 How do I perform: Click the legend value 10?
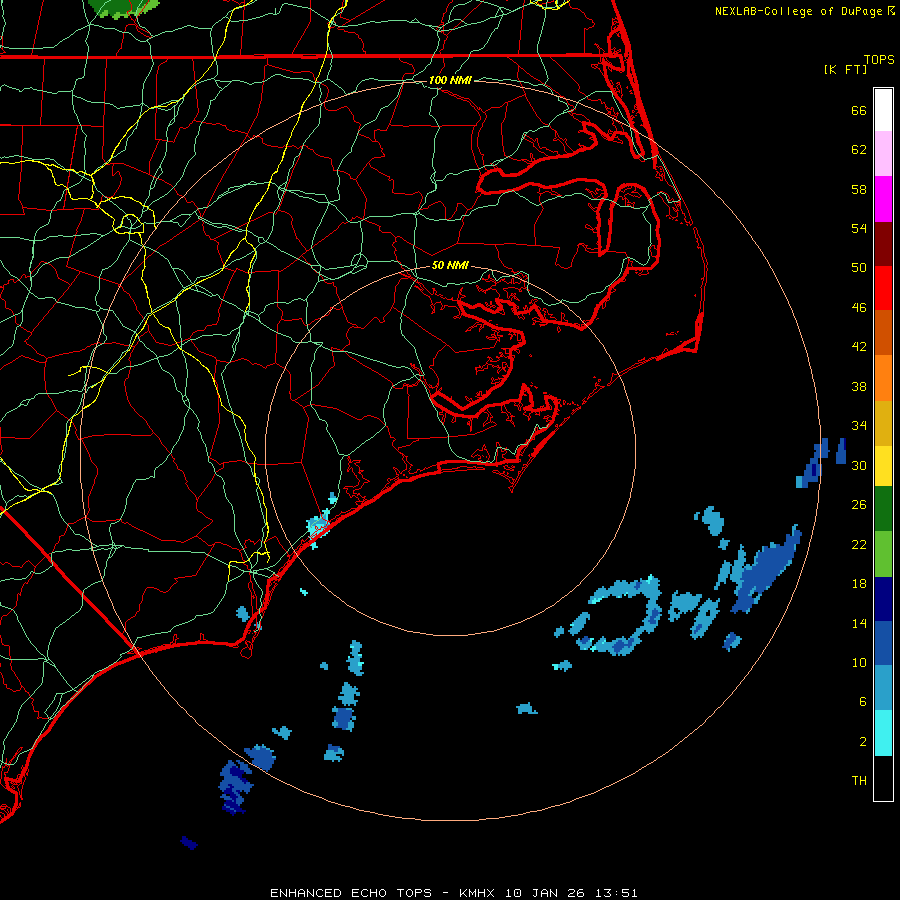pos(859,663)
